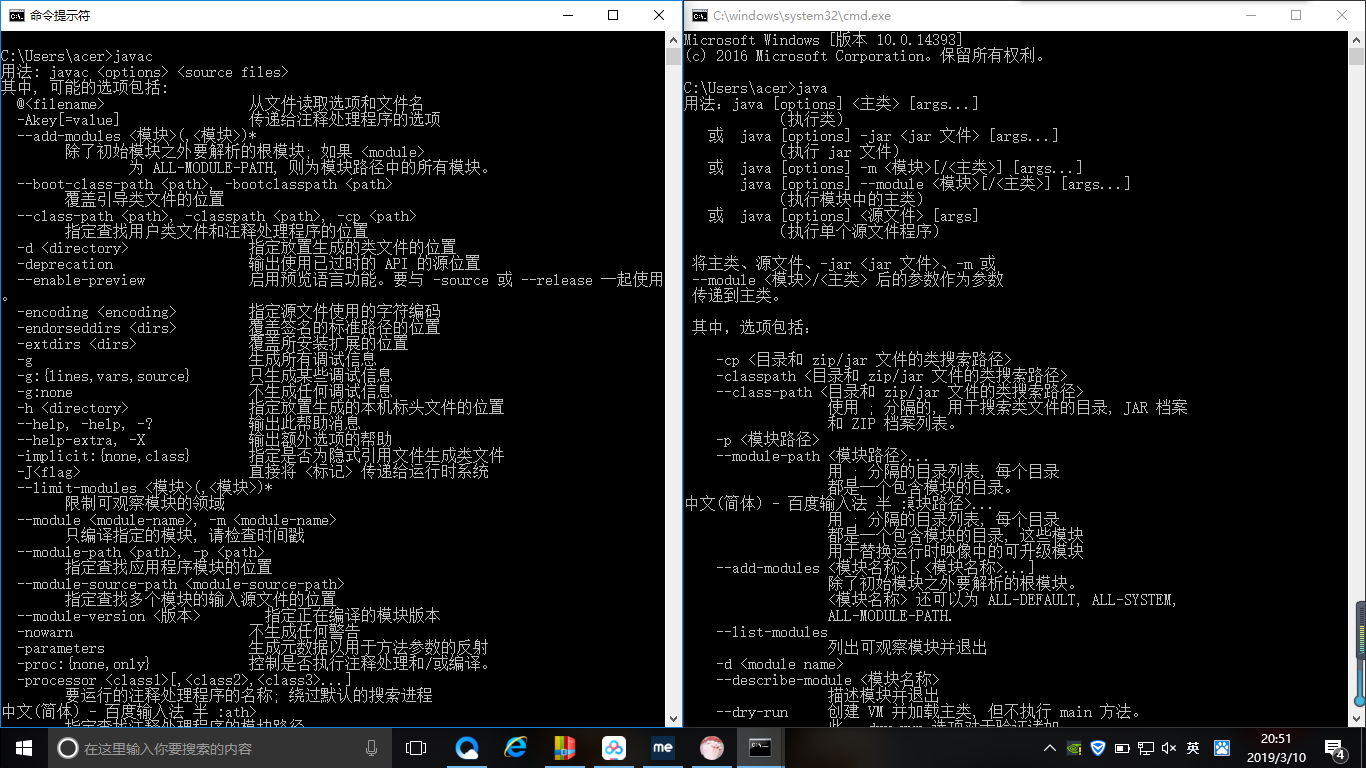Click the "-deprecation" option text
The width and height of the screenshot is (1366, 768).
tap(65, 265)
